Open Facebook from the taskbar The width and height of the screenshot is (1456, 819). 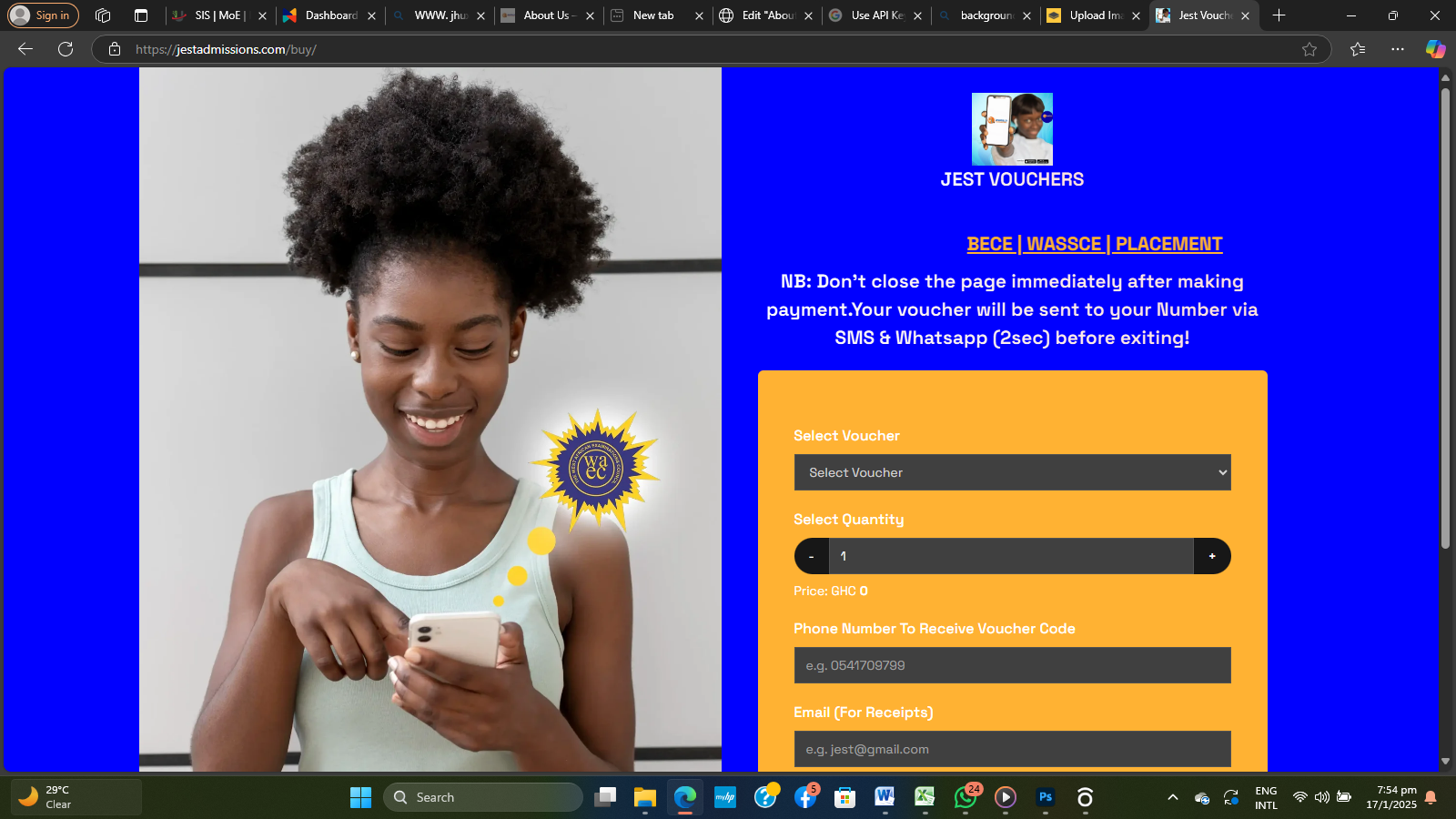pos(805,797)
